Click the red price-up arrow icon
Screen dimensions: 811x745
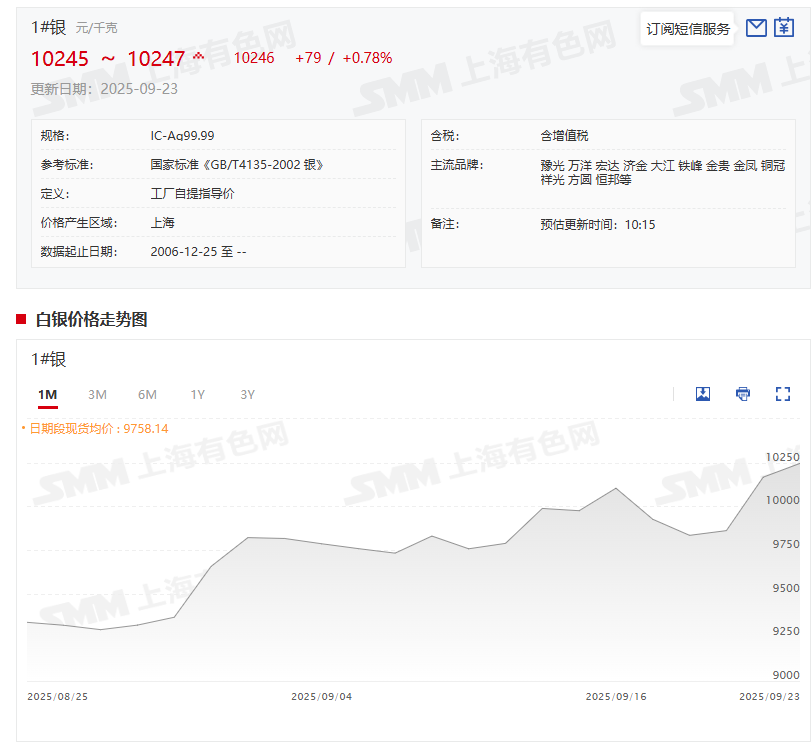pyautogui.click(x=198, y=56)
